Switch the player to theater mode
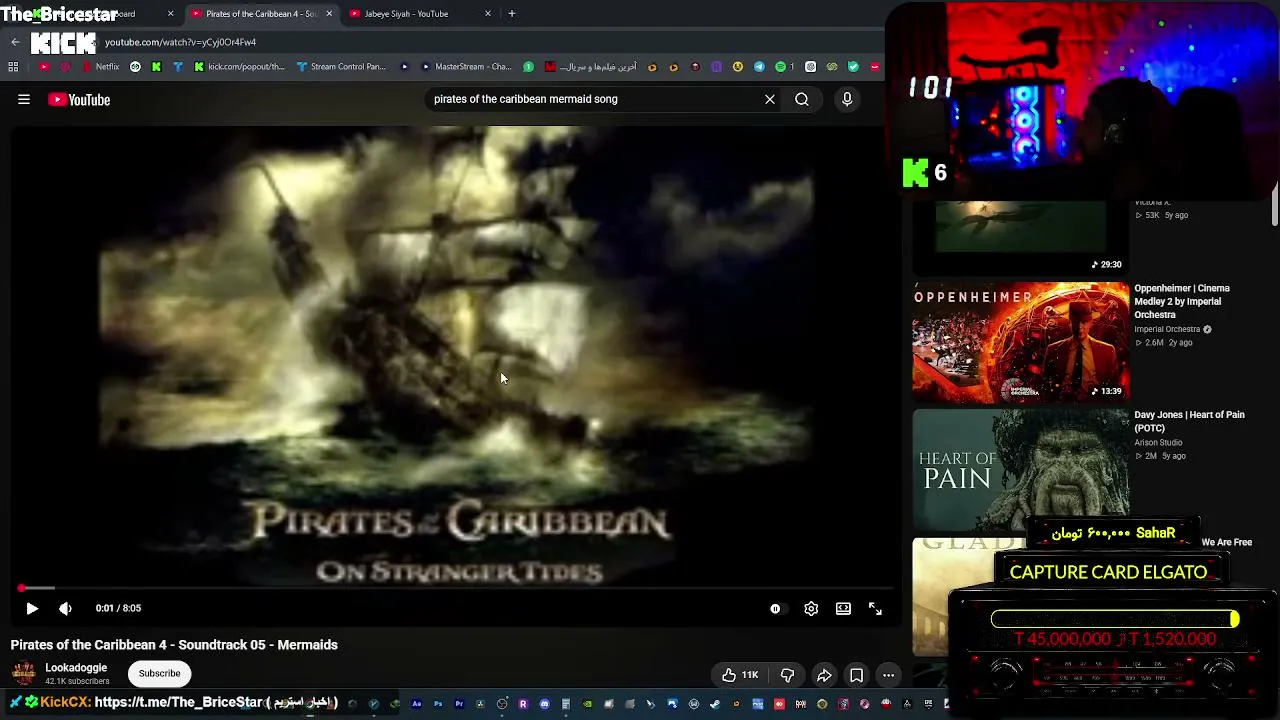The width and height of the screenshot is (1280, 720). 843,608
